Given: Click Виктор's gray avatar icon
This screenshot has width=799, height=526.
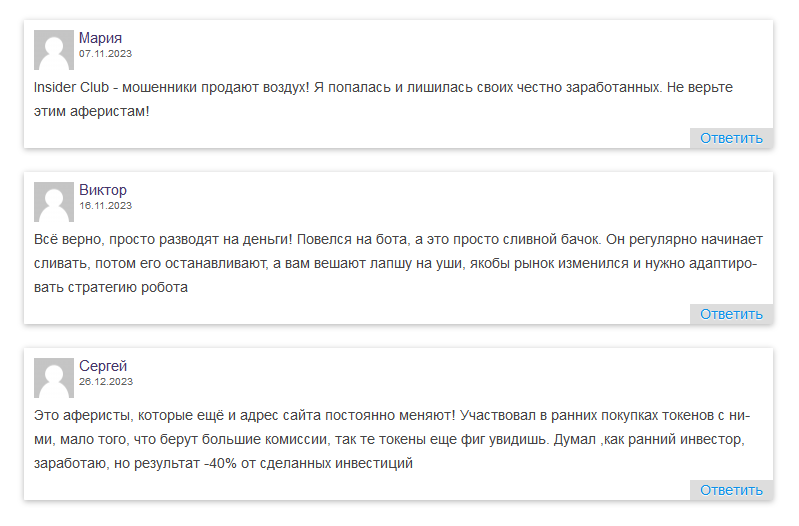Looking at the screenshot, I should point(54,202).
